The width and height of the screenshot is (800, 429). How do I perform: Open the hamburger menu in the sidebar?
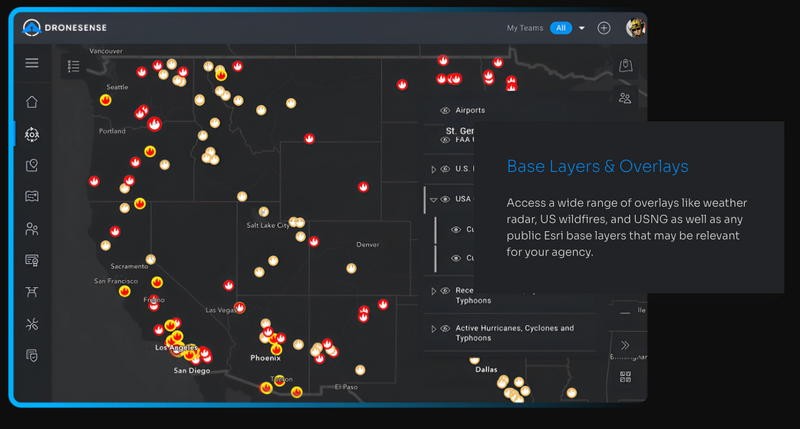32,63
